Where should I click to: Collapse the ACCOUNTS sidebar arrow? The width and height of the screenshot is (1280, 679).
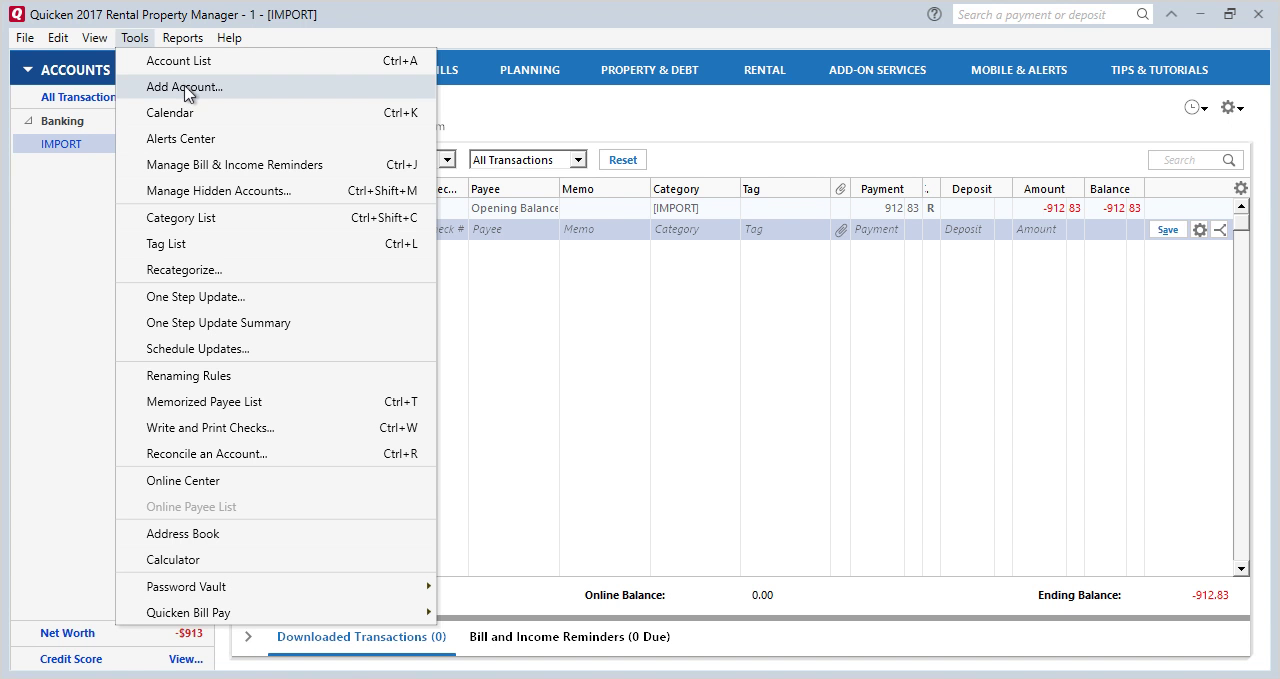28,70
